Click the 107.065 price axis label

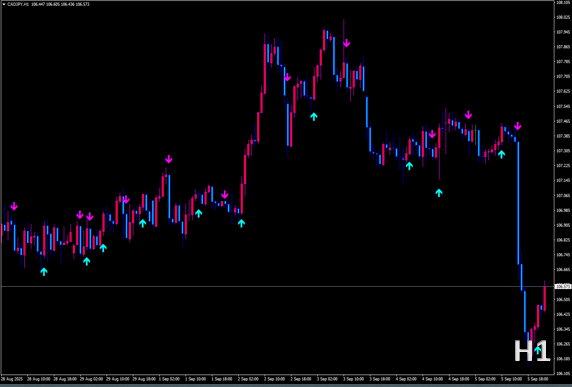coord(564,196)
